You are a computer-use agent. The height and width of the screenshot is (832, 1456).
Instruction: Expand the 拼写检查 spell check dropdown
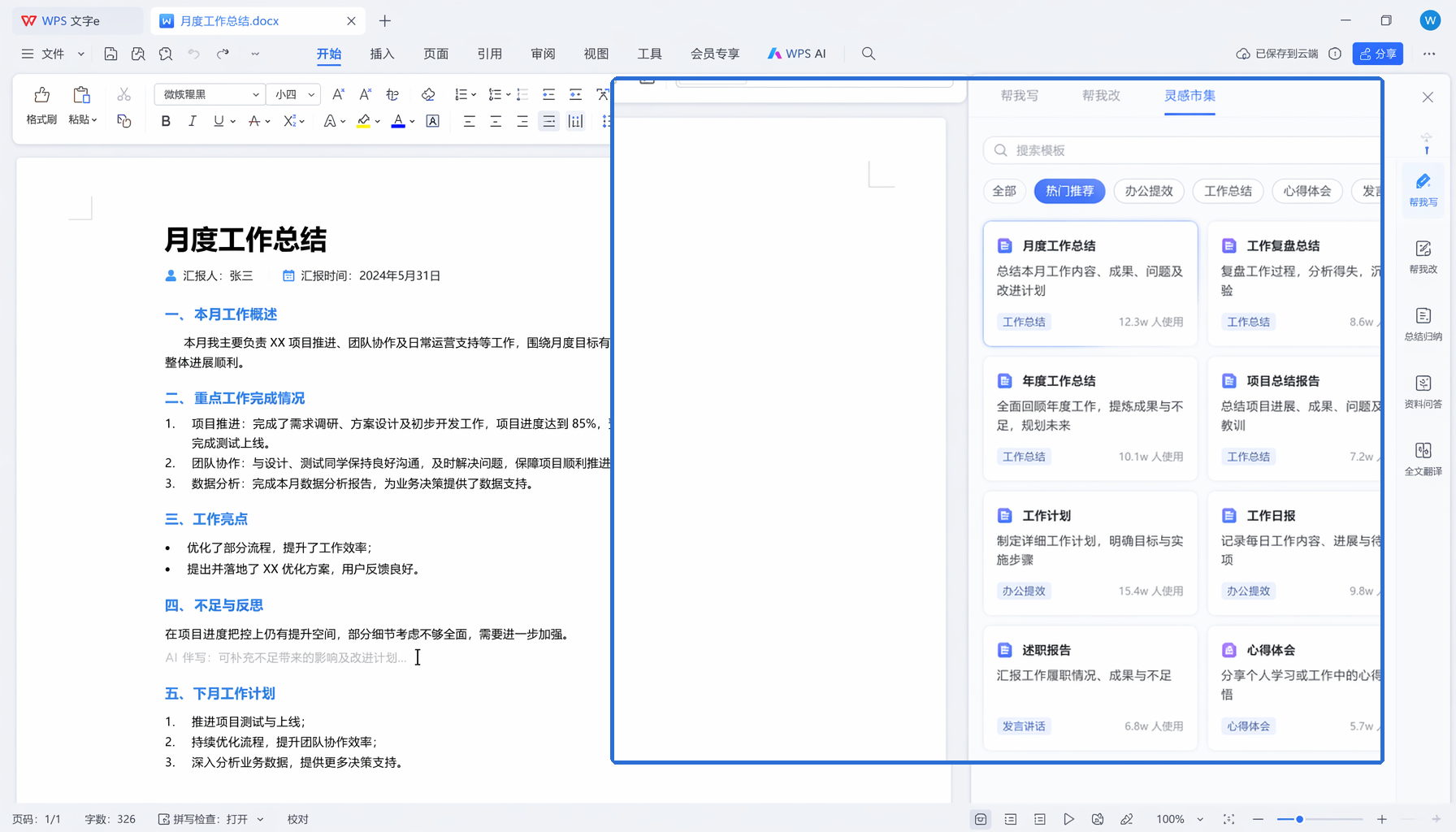pyautogui.click(x=260, y=819)
